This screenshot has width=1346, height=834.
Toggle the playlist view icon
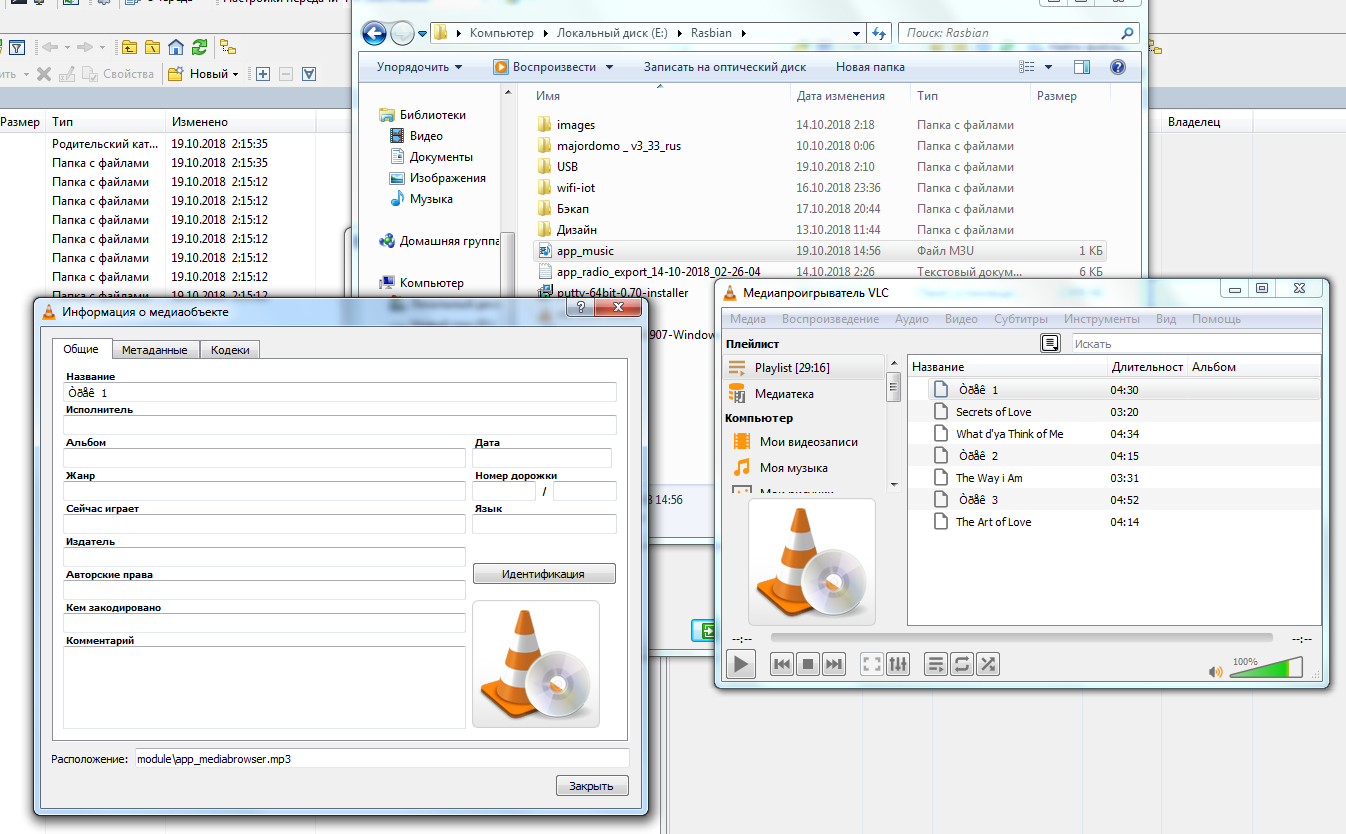pos(936,664)
